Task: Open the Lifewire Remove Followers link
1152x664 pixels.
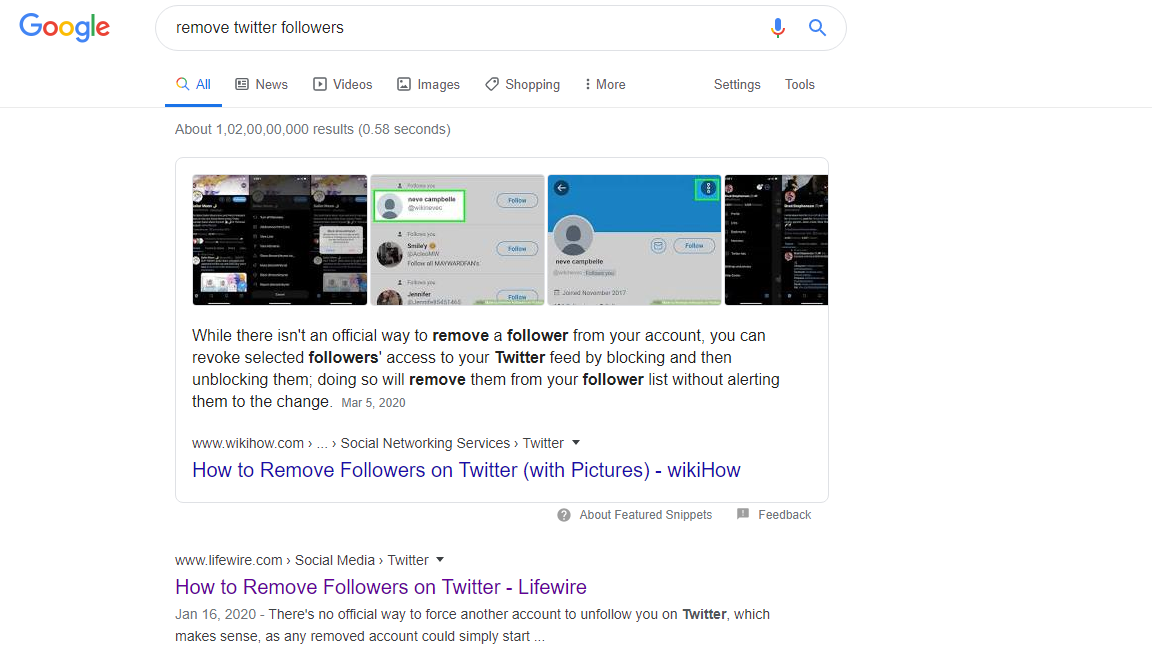Action: coord(381,587)
